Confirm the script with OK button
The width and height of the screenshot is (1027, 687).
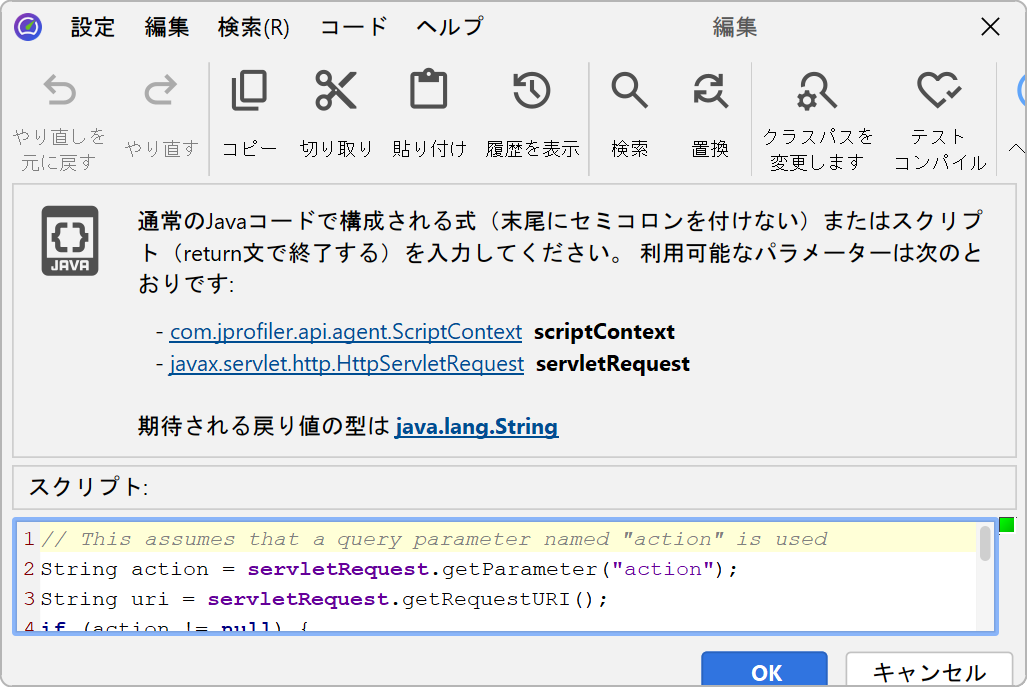766,671
